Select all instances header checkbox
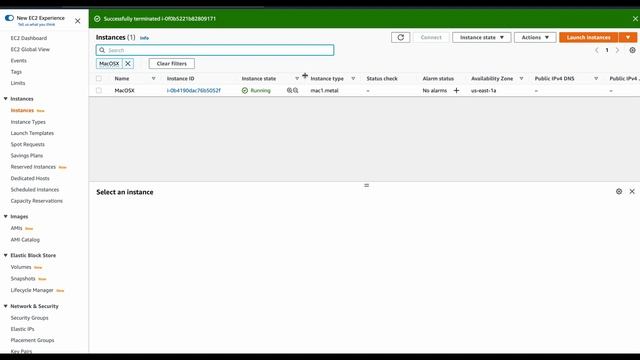This screenshot has width=640, height=360. 99,78
